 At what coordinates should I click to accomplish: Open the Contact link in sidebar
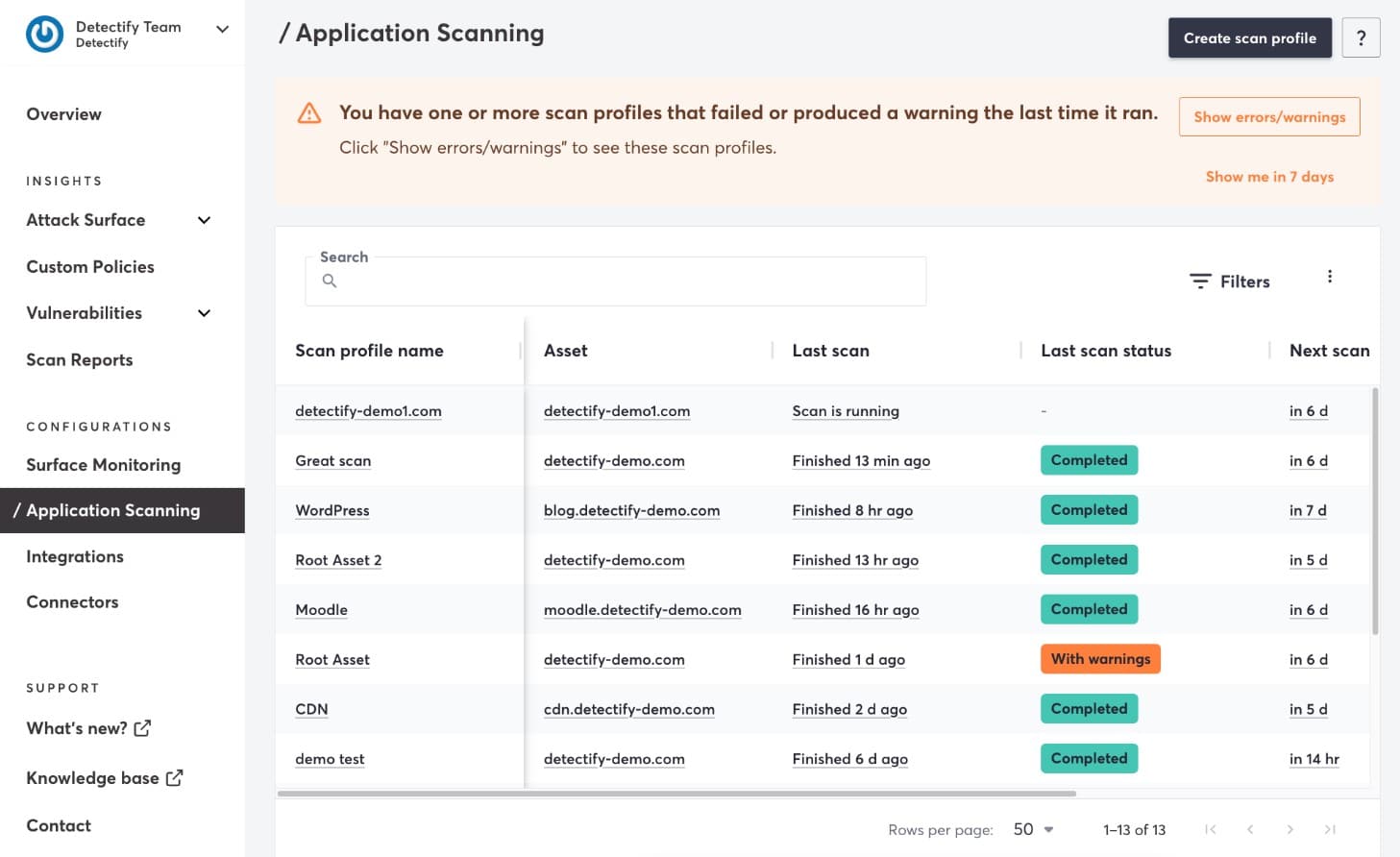59,825
